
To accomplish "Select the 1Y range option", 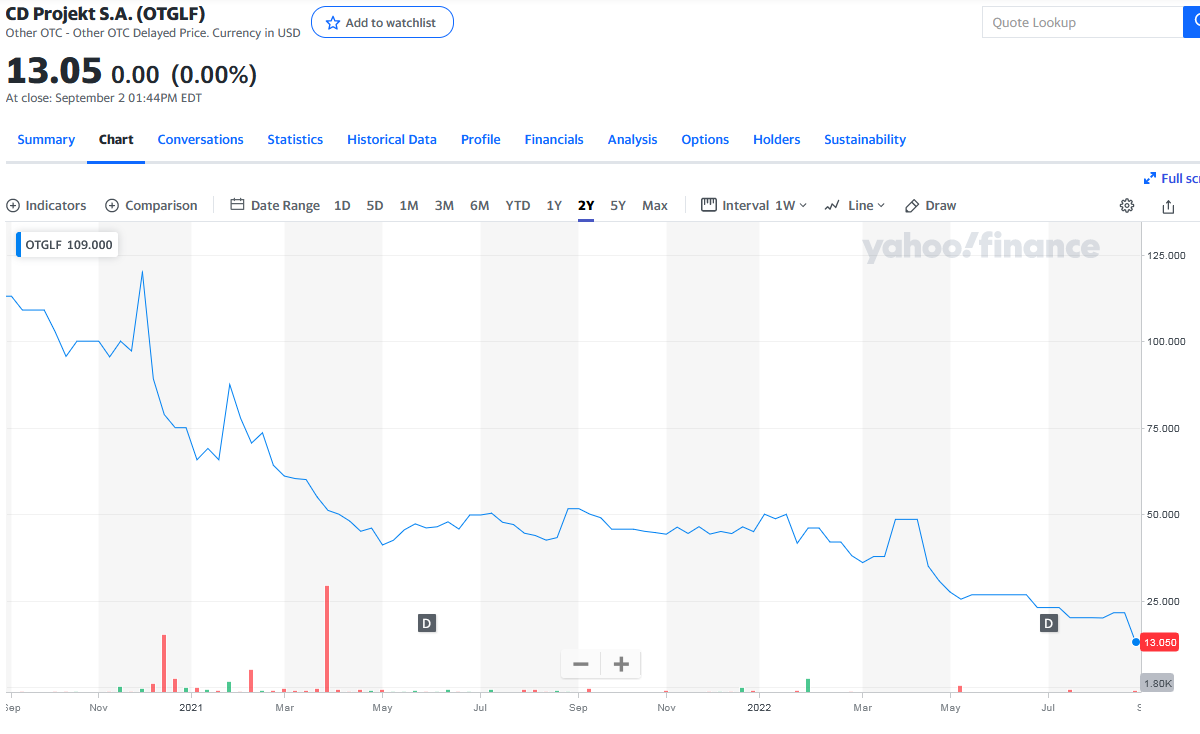I will [554, 206].
